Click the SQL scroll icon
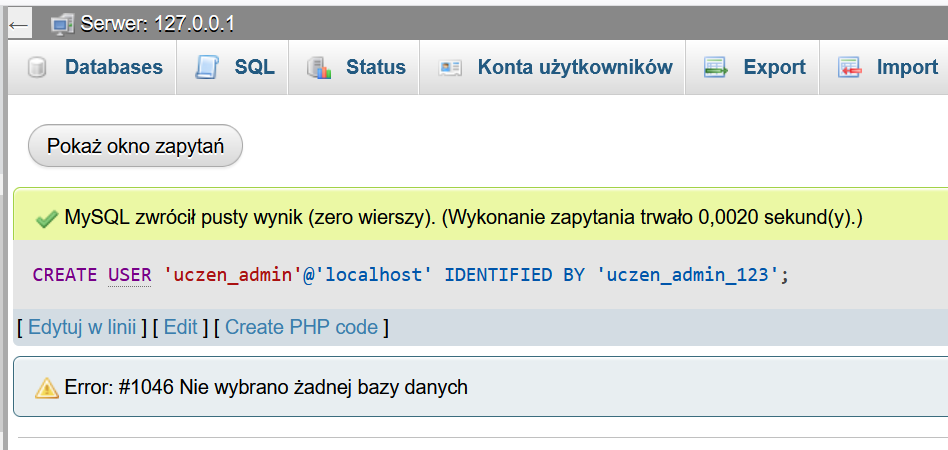The width and height of the screenshot is (948, 450). 207,68
